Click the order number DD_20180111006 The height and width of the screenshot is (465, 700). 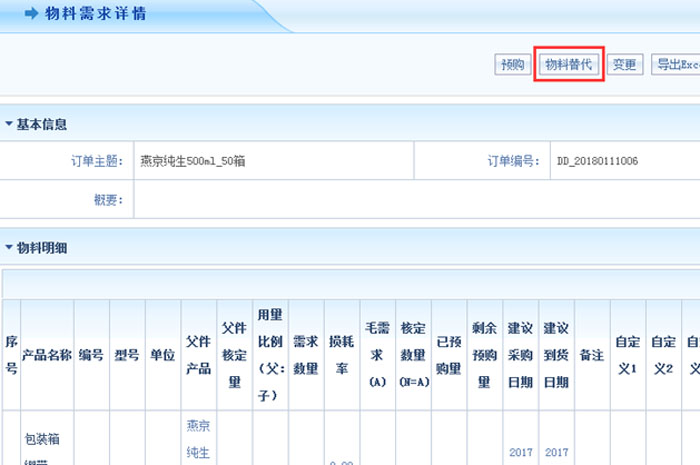[x=597, y=161]
